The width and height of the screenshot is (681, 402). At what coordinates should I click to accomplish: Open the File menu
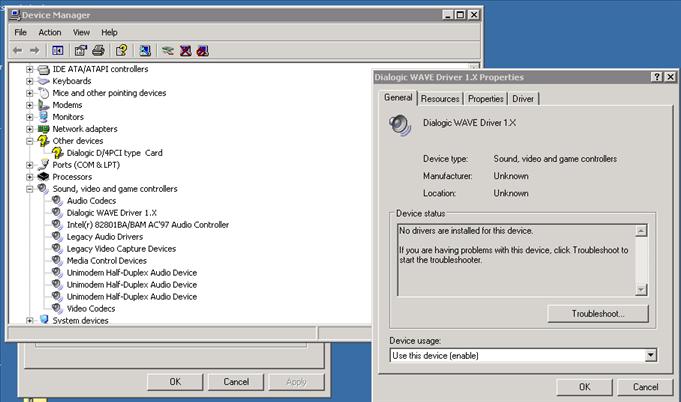(x=20, y=33)
